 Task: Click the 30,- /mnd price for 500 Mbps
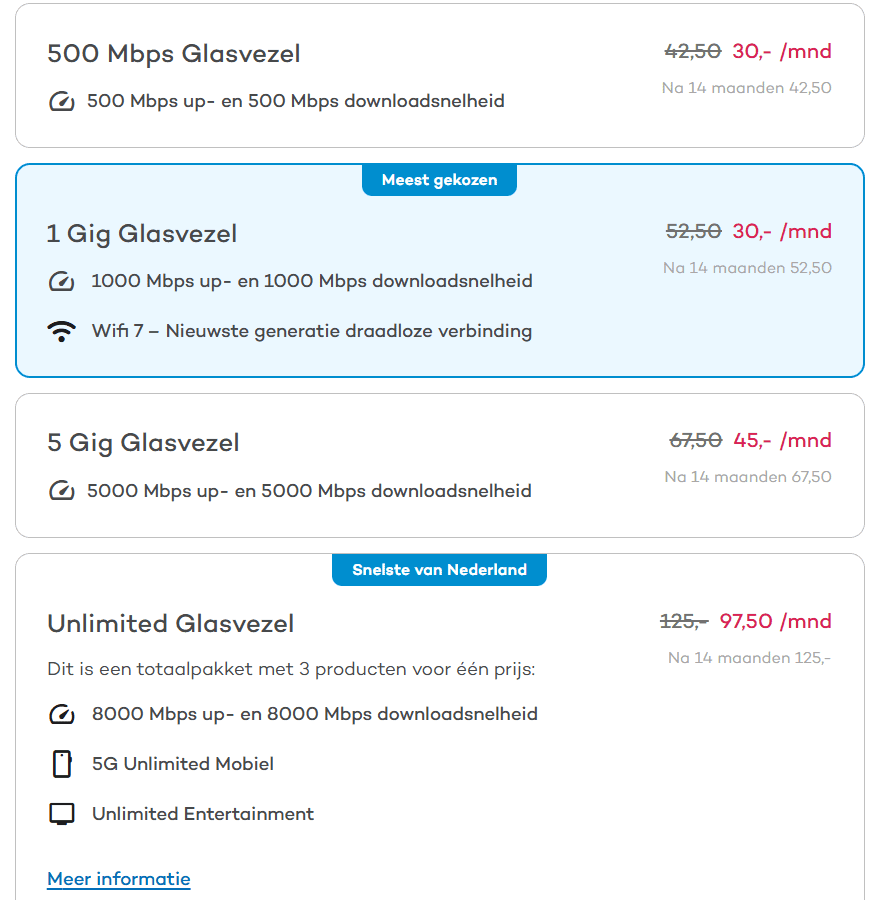781,51
